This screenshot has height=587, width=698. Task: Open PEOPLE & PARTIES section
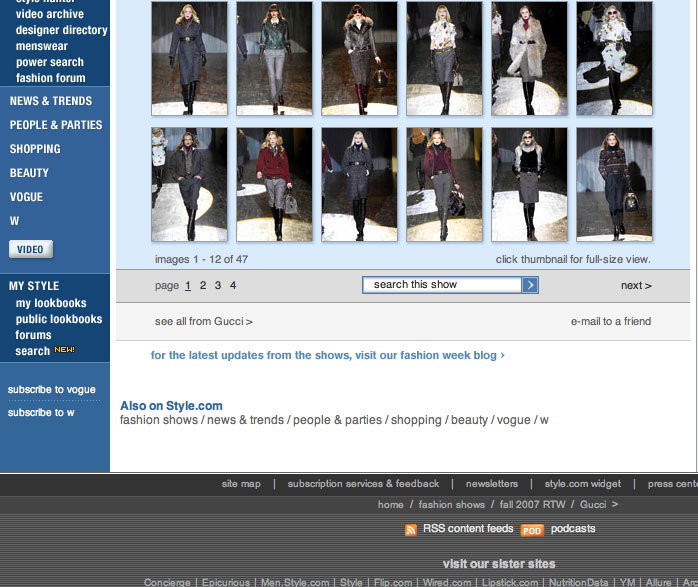(56, 125)
